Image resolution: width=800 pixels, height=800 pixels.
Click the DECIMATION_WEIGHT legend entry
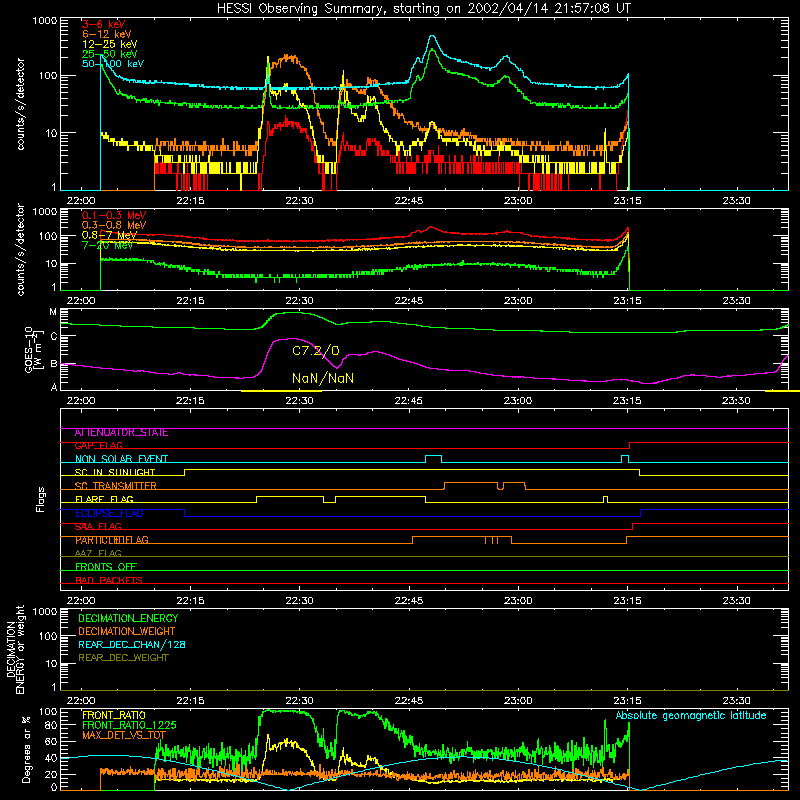[127, 631]
